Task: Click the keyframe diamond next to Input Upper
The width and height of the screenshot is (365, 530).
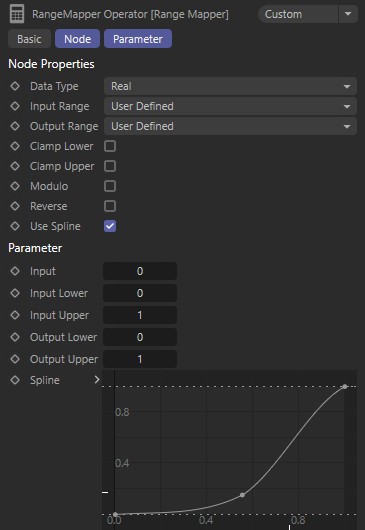Action: tap(15, 315)
